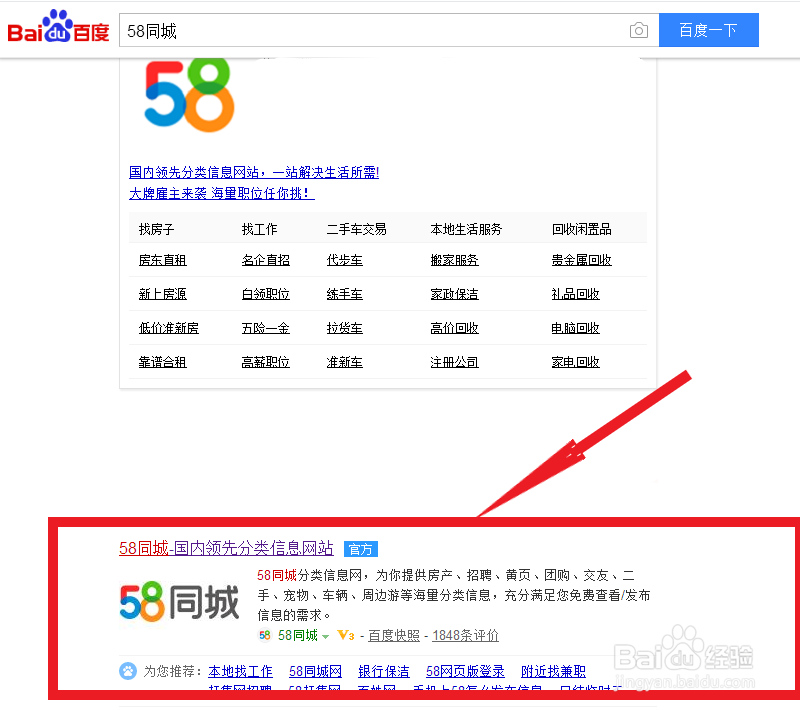Open the 准新车 link
The width and height of the screenshot is (800, 710).
pyautogui.click(x=345, y=362)
